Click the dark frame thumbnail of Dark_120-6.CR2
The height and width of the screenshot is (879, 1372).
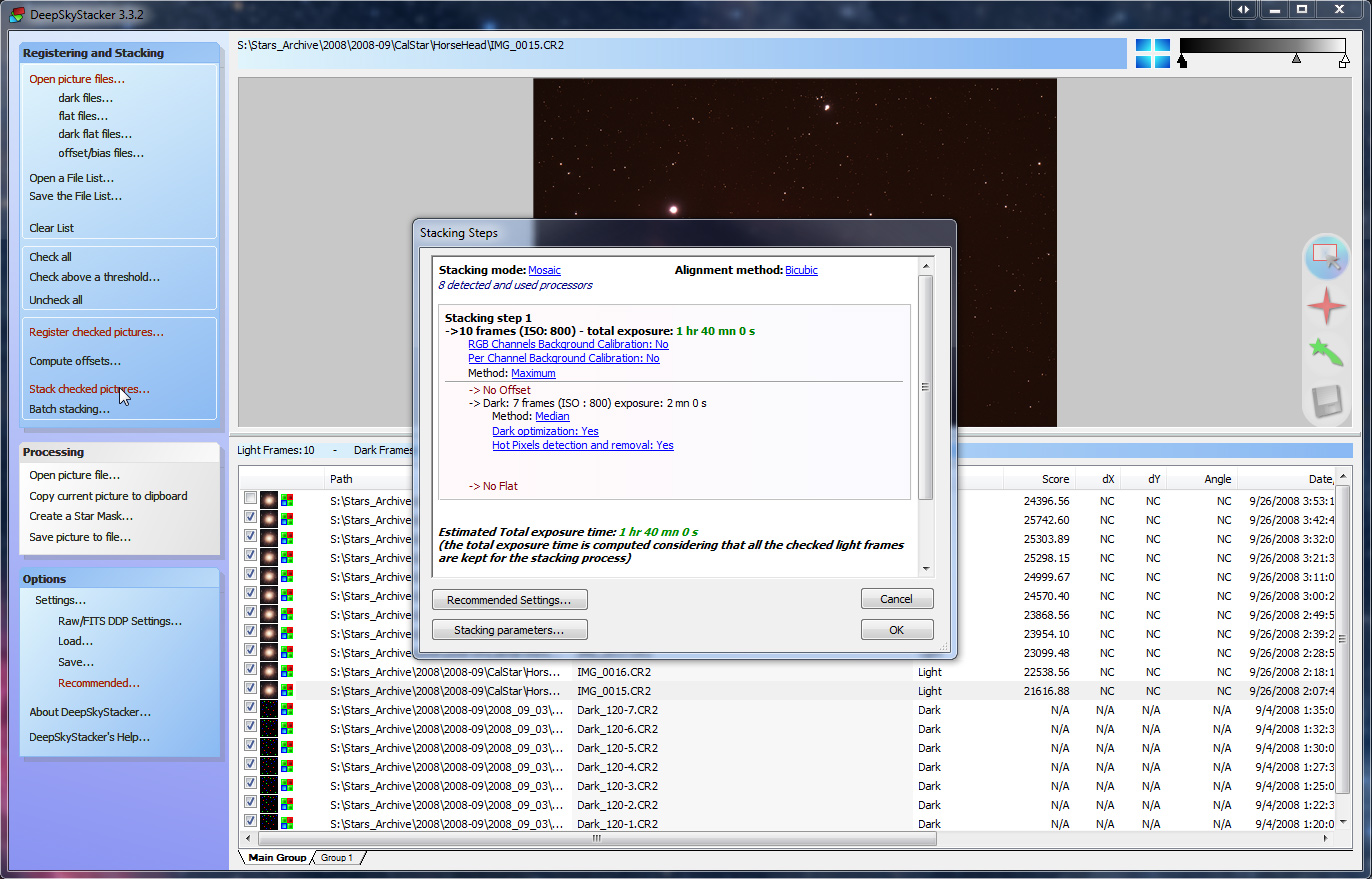pos(268,729)
